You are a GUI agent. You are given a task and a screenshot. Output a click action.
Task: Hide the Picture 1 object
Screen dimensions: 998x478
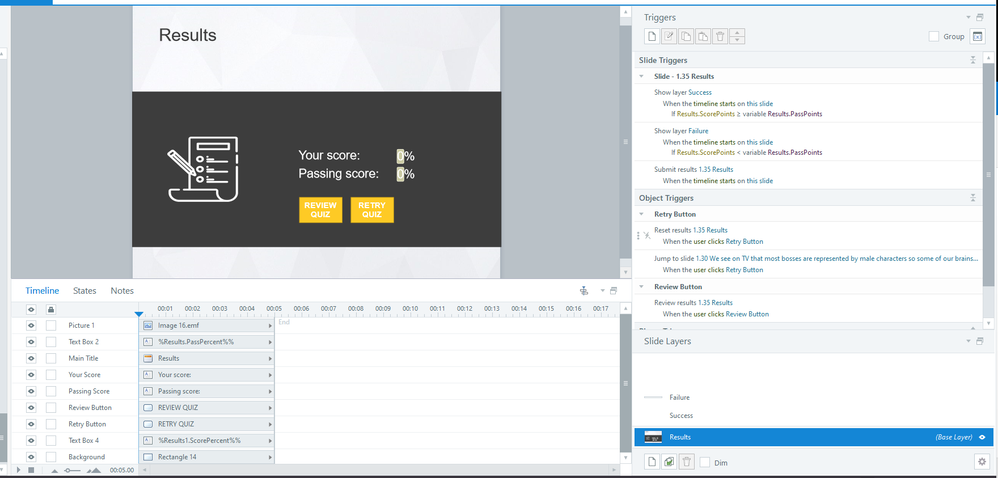[30, 325]
